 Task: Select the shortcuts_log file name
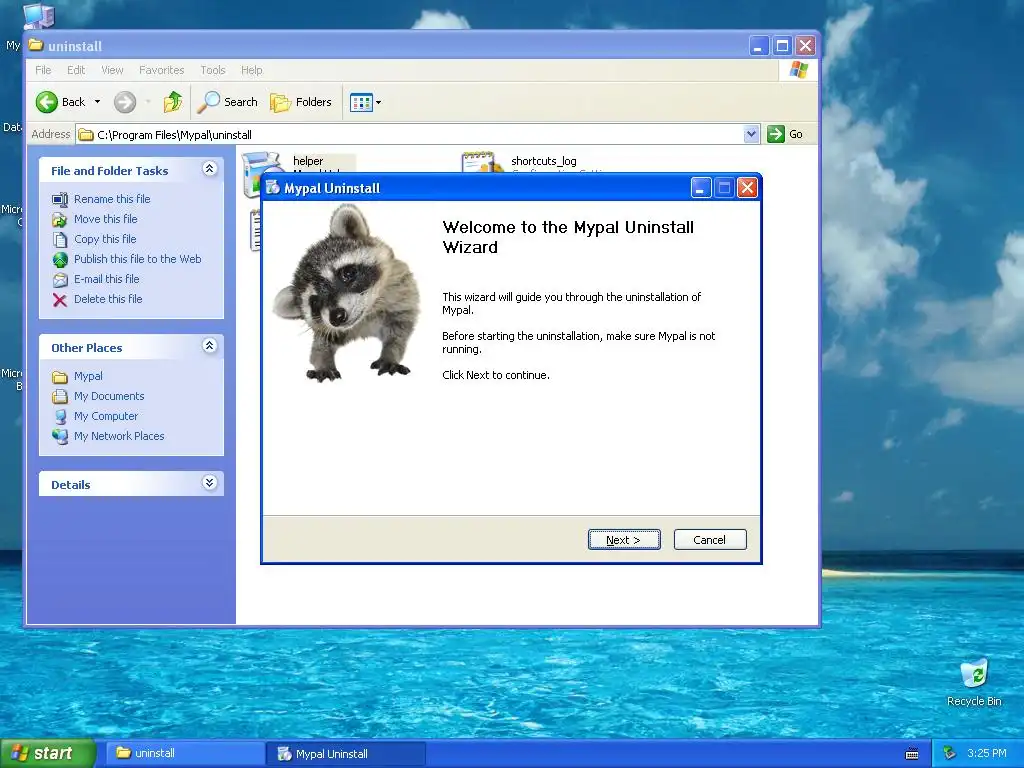pos(543,161)
